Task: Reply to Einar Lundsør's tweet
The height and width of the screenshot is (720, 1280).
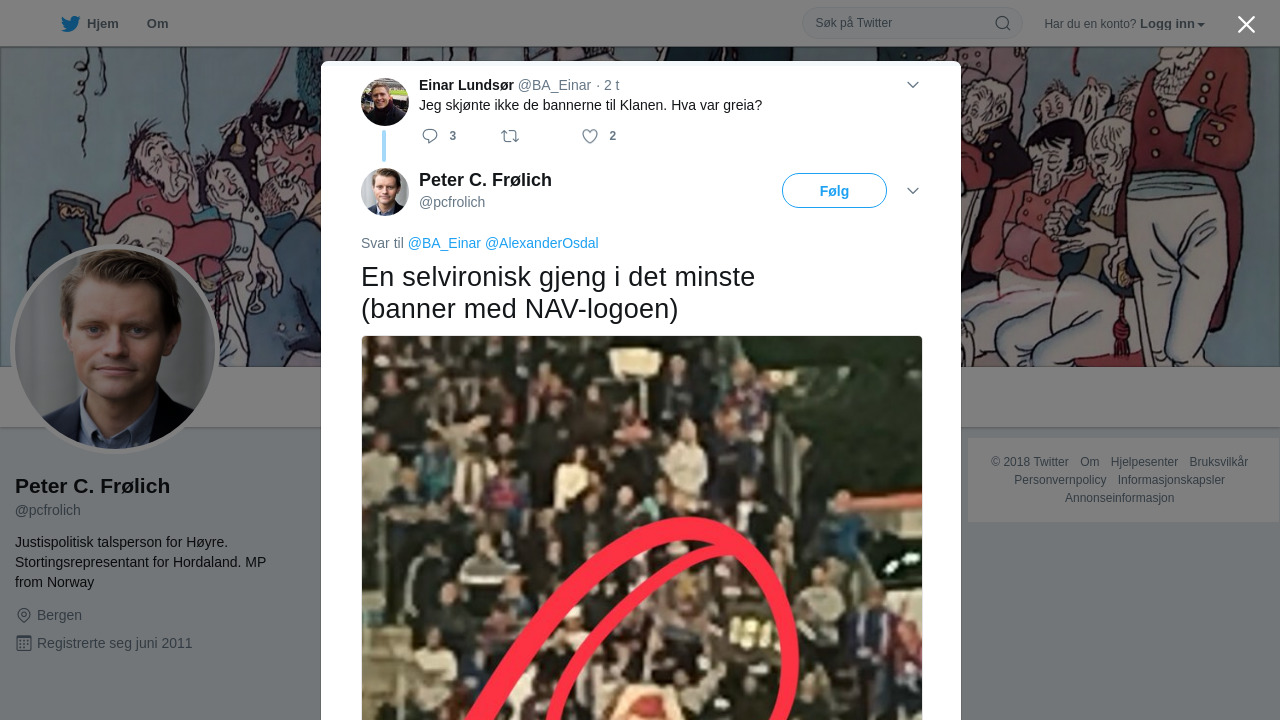Action: point(430,136)
